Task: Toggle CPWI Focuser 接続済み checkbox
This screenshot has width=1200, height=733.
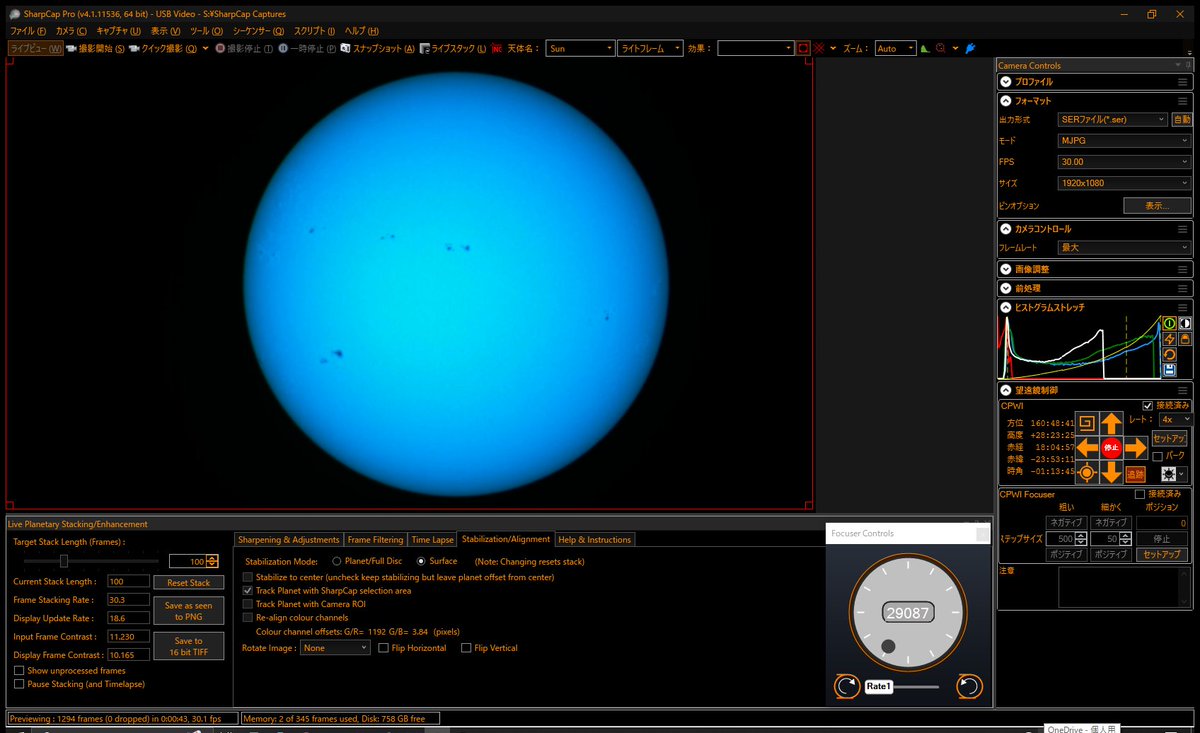Action: tap(1140, 494)
